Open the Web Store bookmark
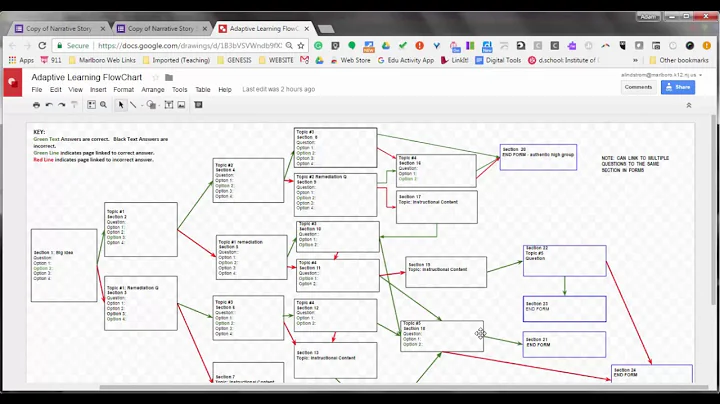720x404 pixels. [350, 60]
